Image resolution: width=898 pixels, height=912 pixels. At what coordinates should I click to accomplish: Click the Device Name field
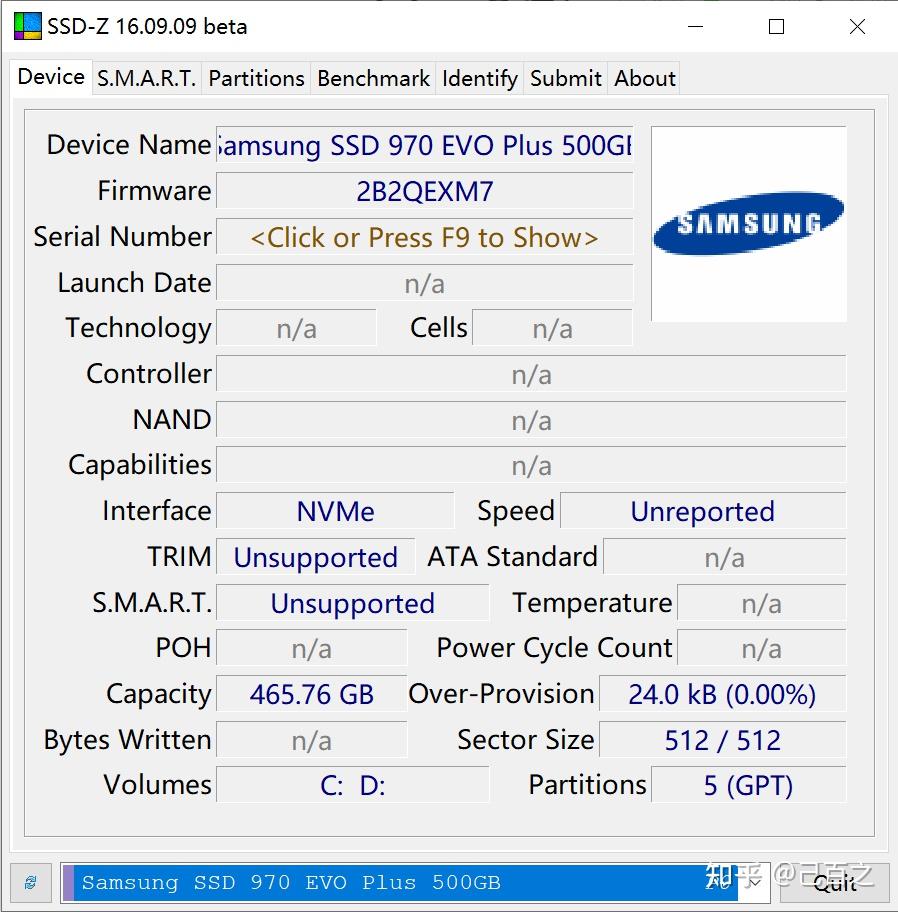coord(425,145)
